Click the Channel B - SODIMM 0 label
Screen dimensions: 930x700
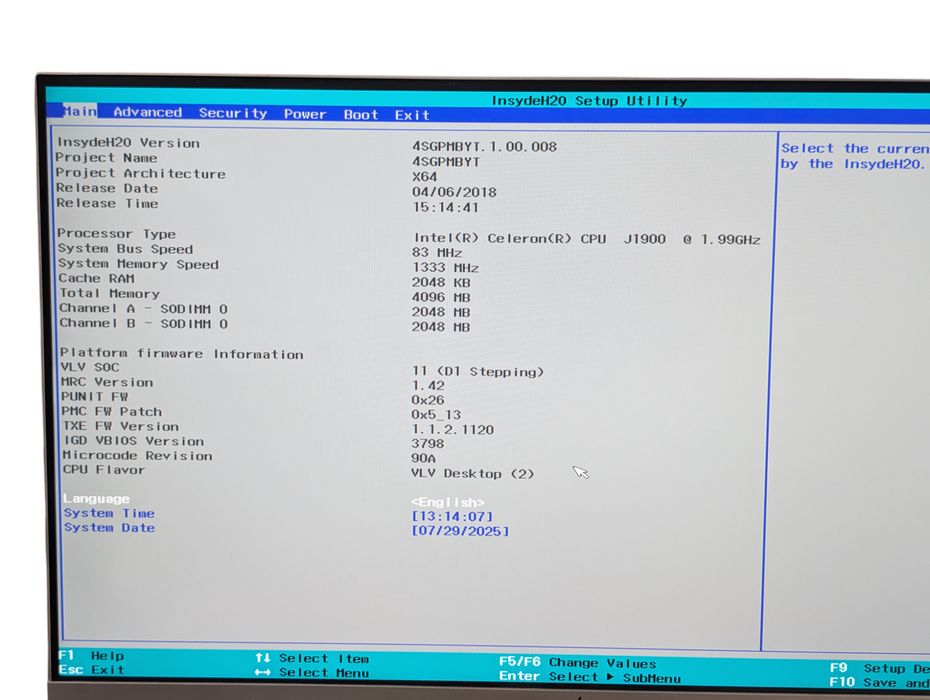pos(144,323)
